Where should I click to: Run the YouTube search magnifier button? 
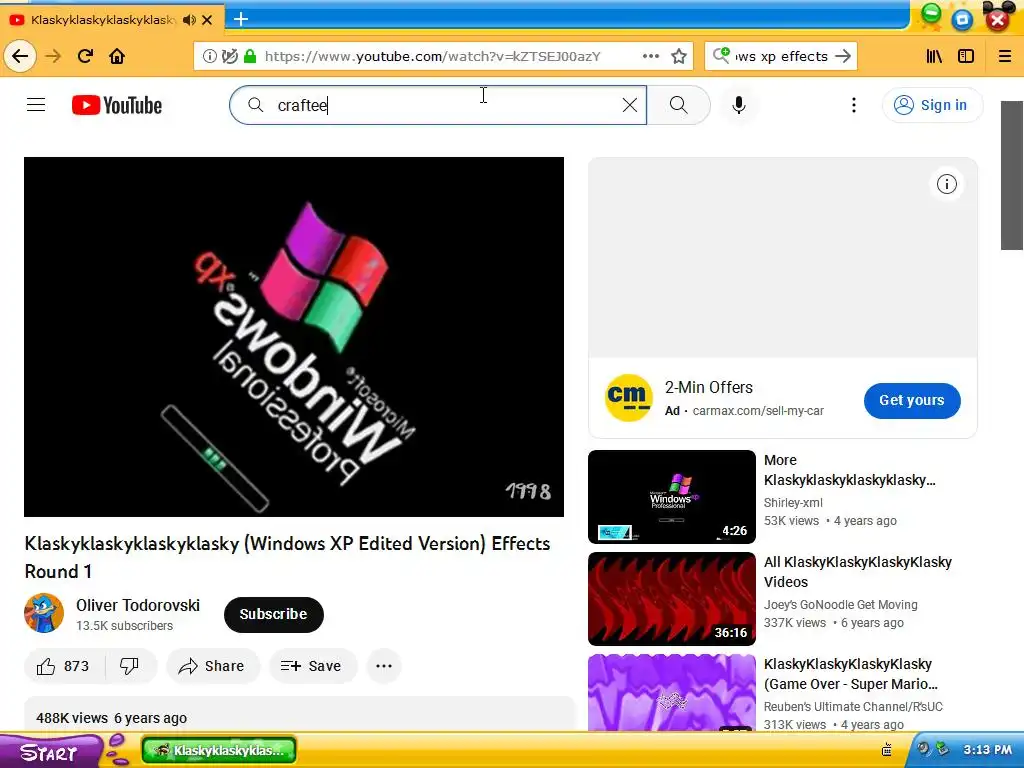point(679,104)
